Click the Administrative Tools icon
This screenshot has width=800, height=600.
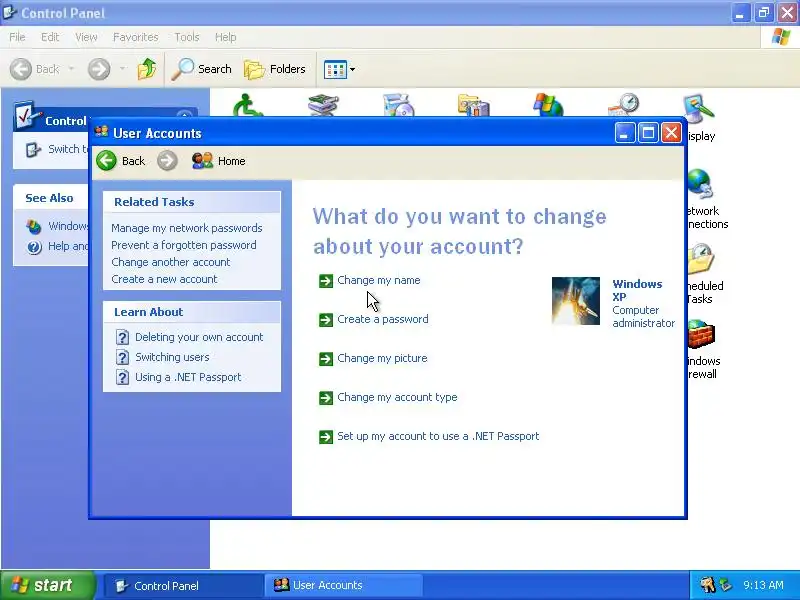click(x=473, y=104)
